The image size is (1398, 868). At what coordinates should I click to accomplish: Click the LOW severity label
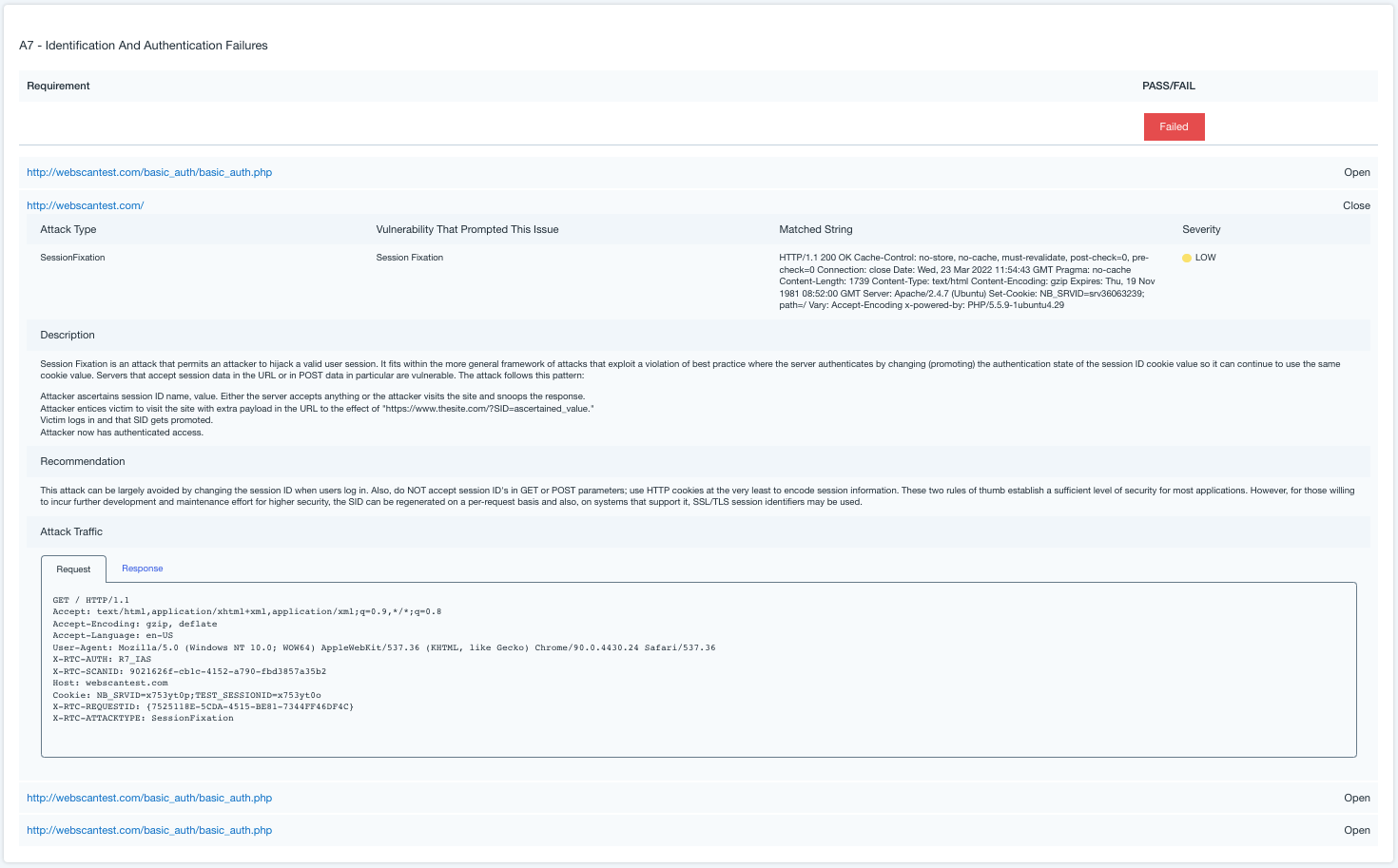click(x=1205, y=258)
